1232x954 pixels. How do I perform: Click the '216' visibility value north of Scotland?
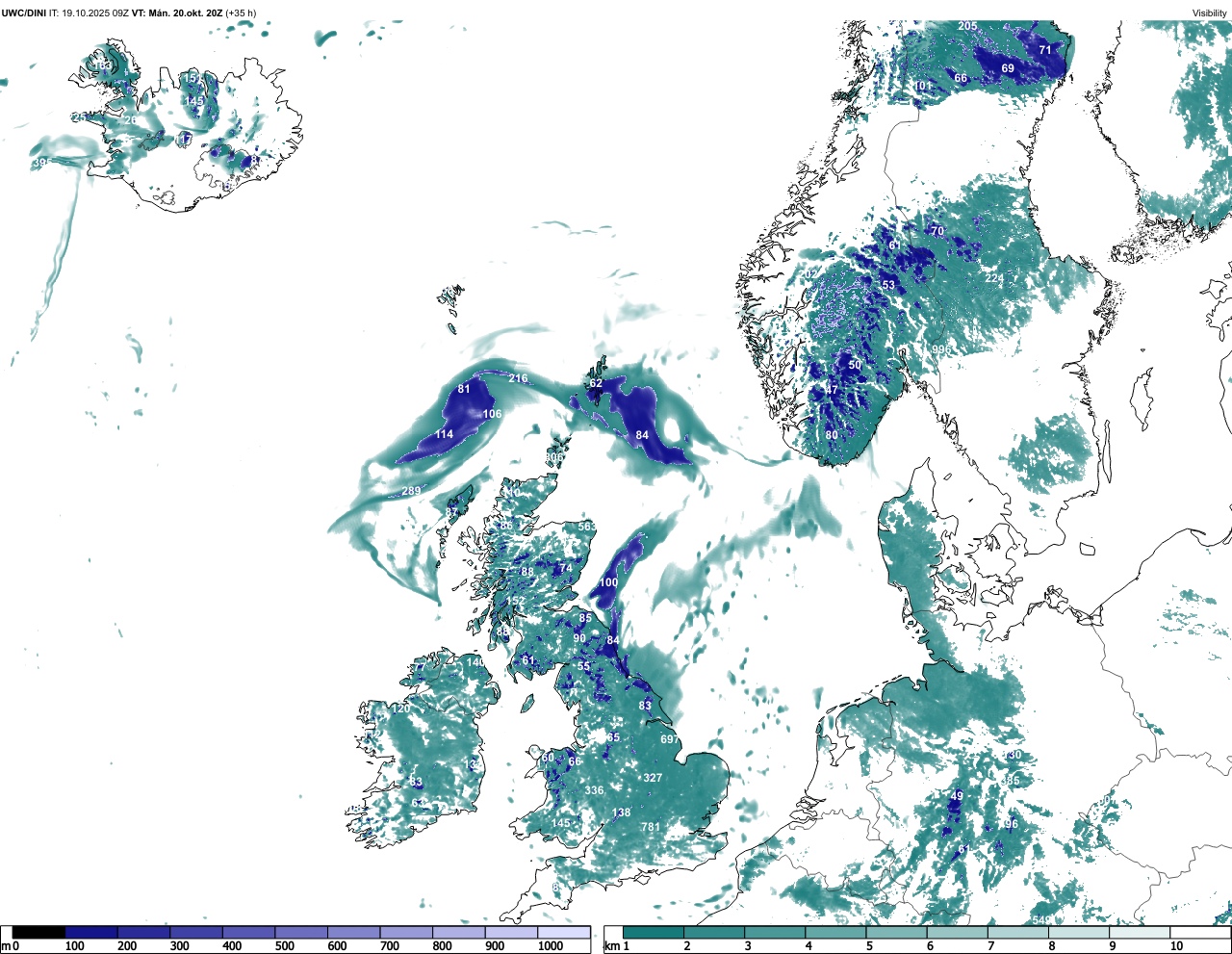[x=518, y=378]
